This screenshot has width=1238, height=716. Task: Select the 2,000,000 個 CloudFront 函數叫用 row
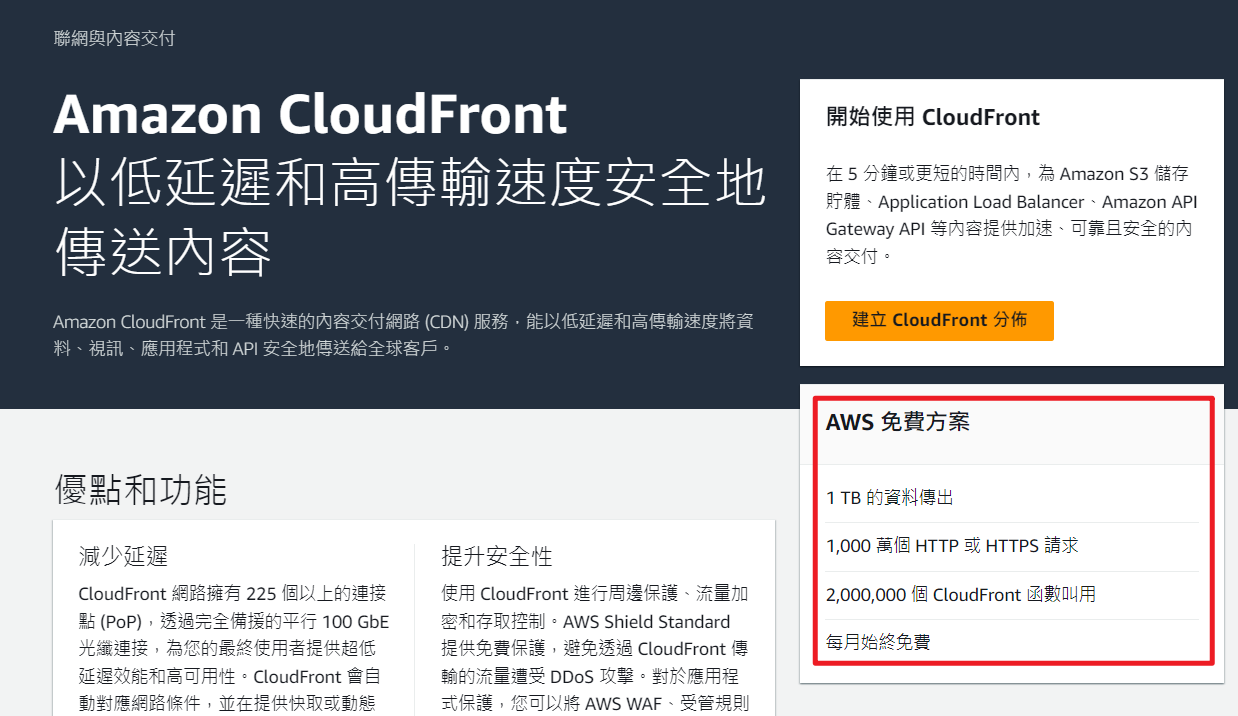click(x=1012, y=594)
